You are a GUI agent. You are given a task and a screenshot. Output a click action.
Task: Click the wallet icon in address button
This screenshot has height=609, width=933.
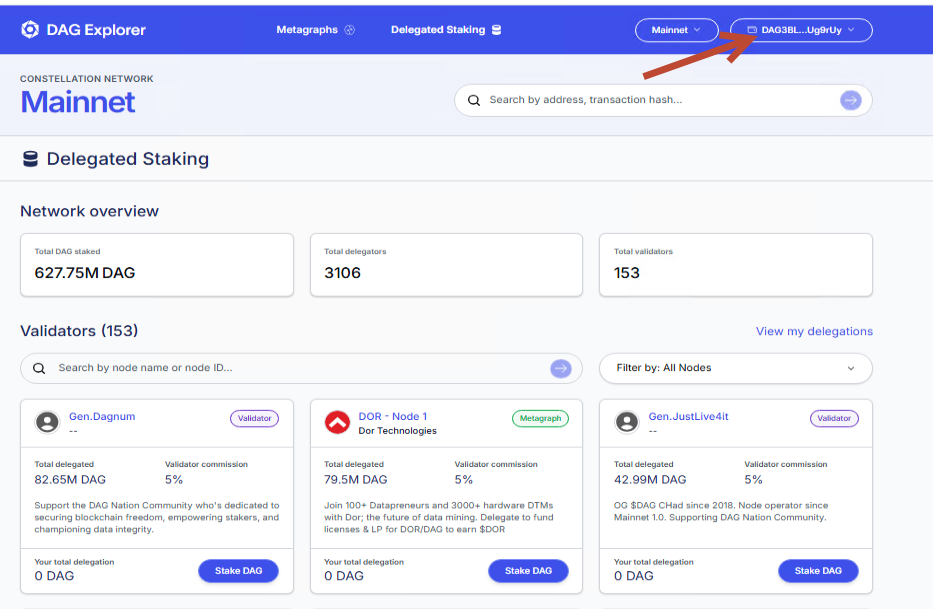[x=752, y=30]
